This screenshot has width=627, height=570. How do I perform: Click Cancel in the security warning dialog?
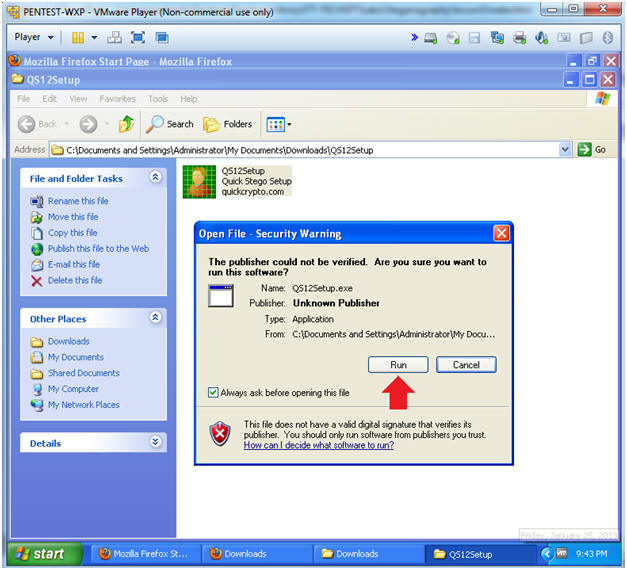click(466, 365)
